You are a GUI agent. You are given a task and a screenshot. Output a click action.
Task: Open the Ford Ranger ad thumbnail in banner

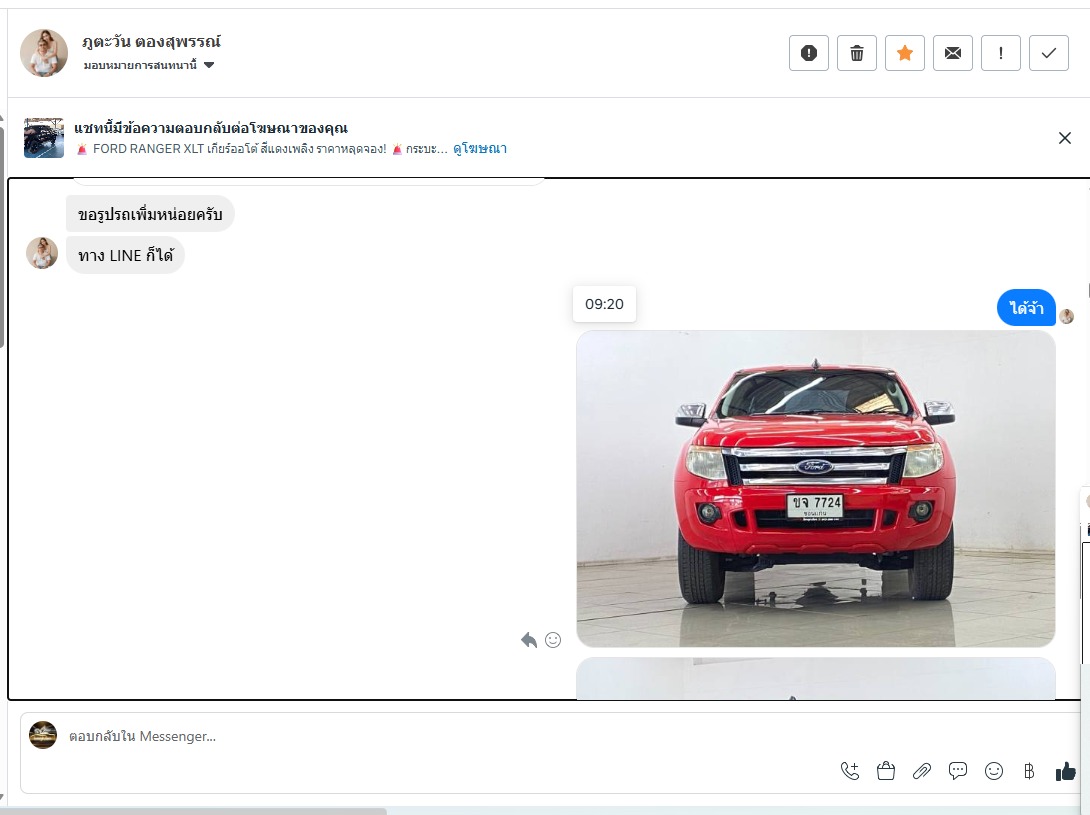click(44, 138)
